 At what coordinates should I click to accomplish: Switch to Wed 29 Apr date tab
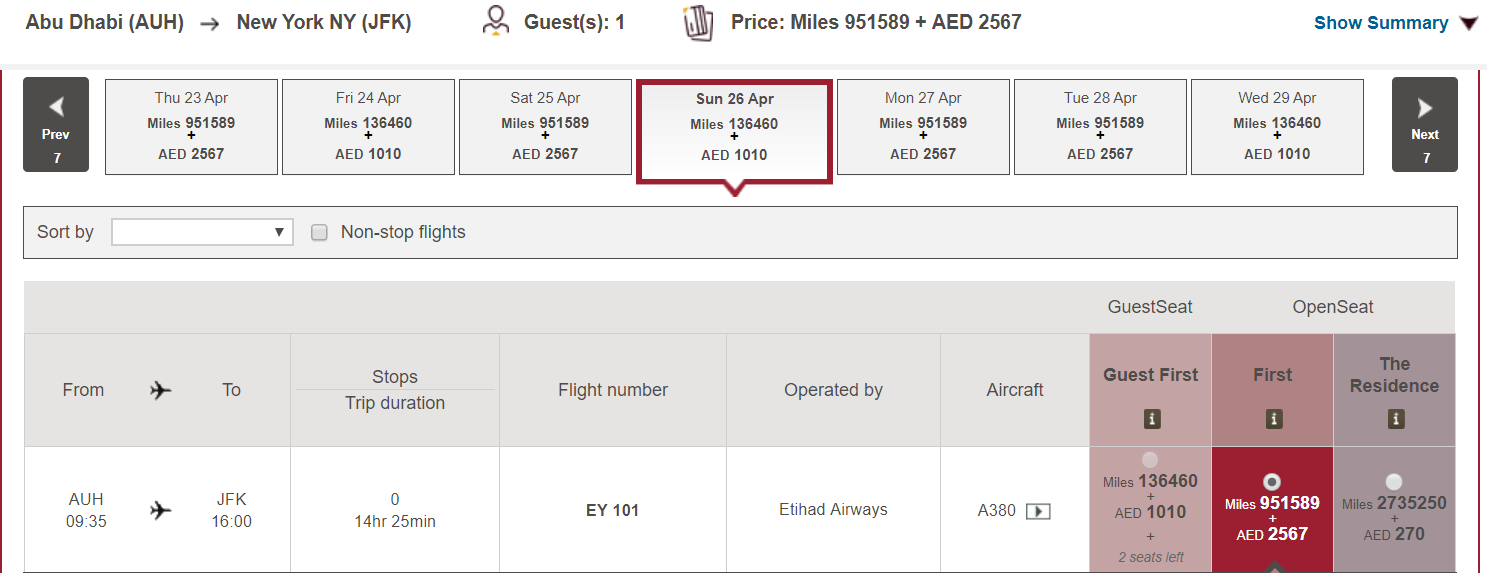(1277, 127)
